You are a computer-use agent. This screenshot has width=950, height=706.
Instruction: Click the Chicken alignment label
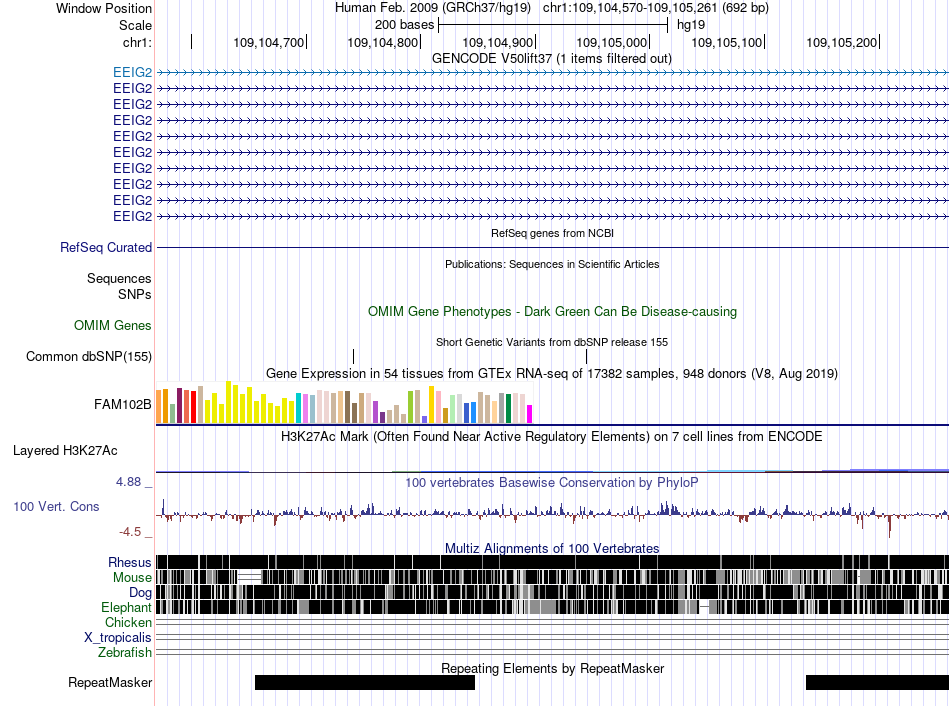click(128, 622)
